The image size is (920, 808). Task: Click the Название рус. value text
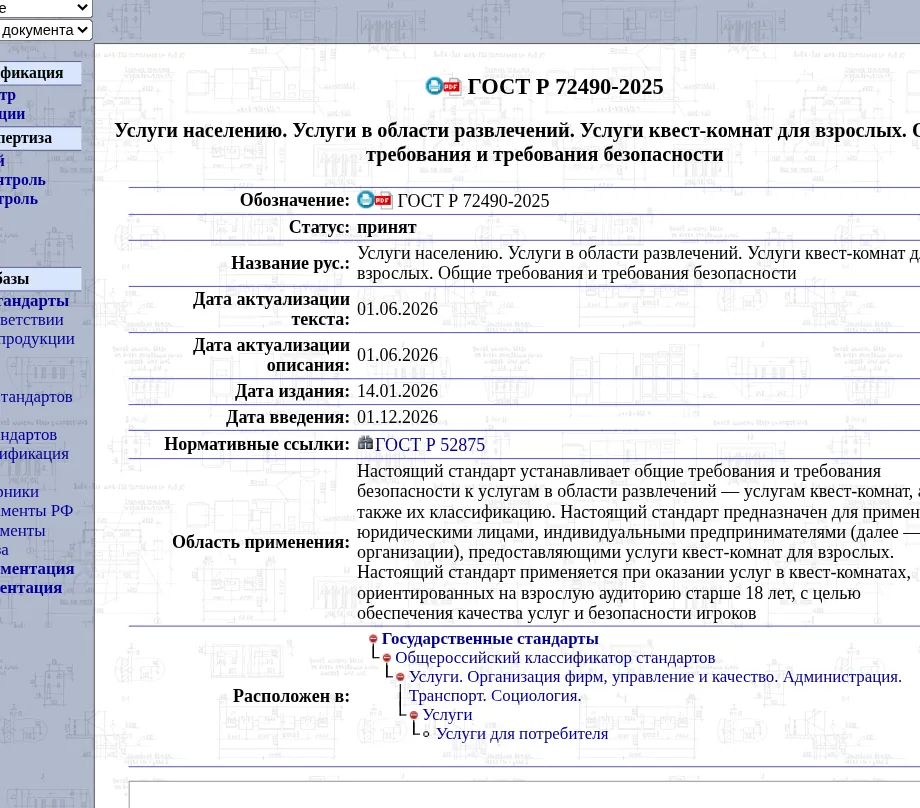638,263
